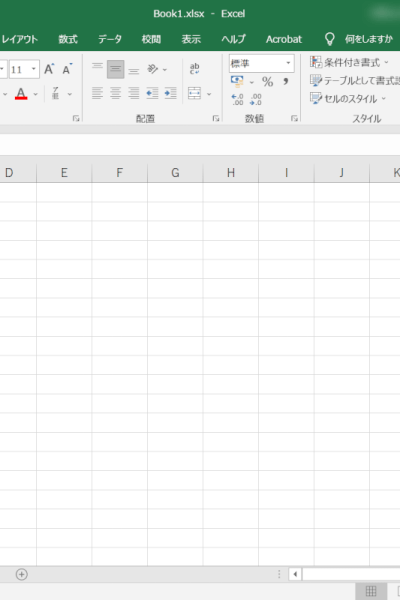Viewport: 400px width, 600px height.
Task: Open the number format 標準 combo box
Action: click(262, 63)
